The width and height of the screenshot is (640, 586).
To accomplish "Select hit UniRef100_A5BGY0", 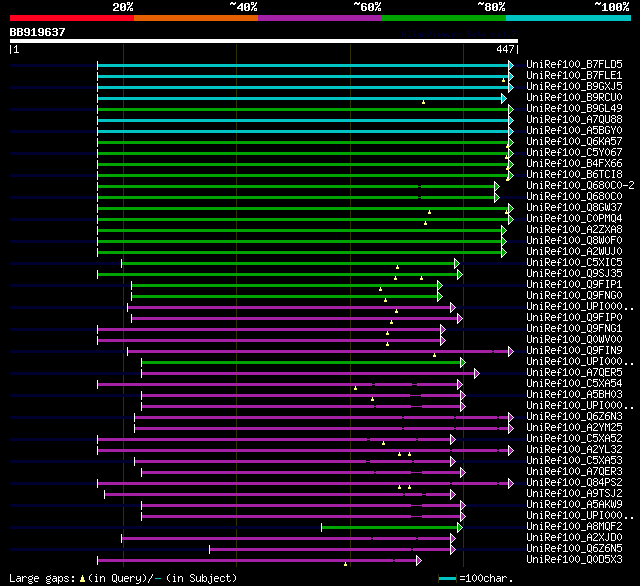I will (x=574, y=131).
